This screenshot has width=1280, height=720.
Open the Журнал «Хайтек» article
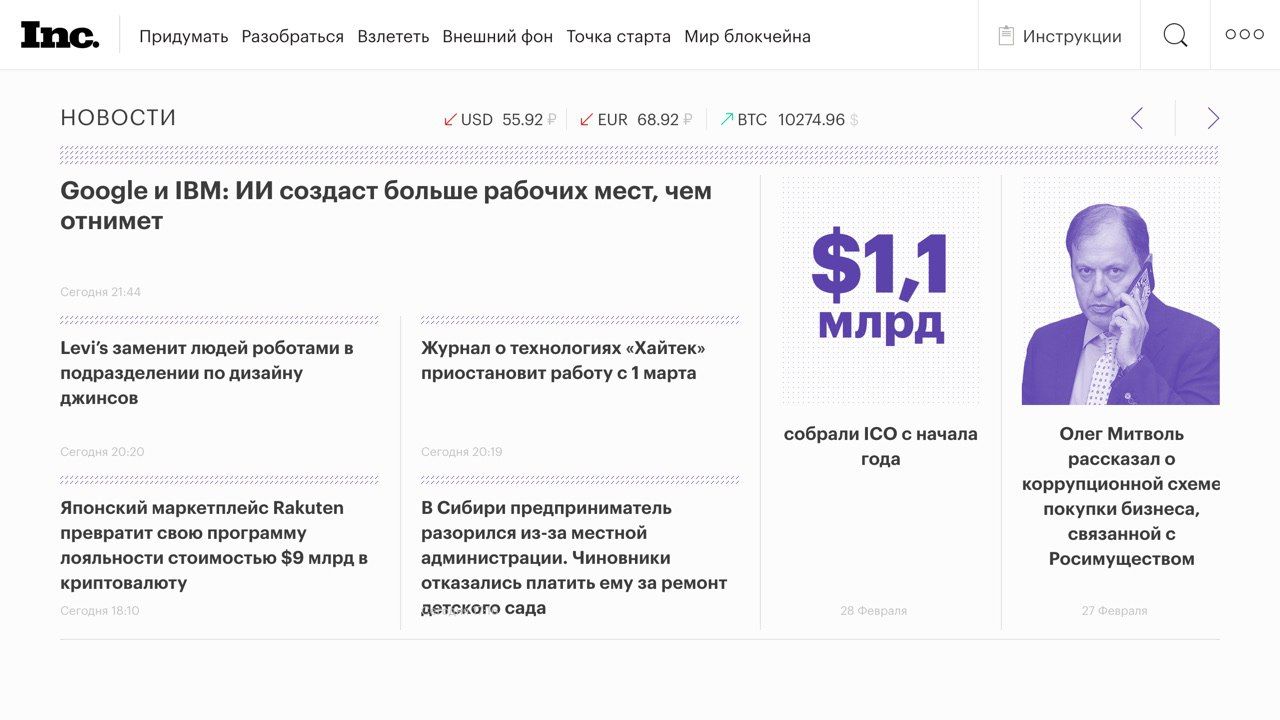(x=563, y=360)
